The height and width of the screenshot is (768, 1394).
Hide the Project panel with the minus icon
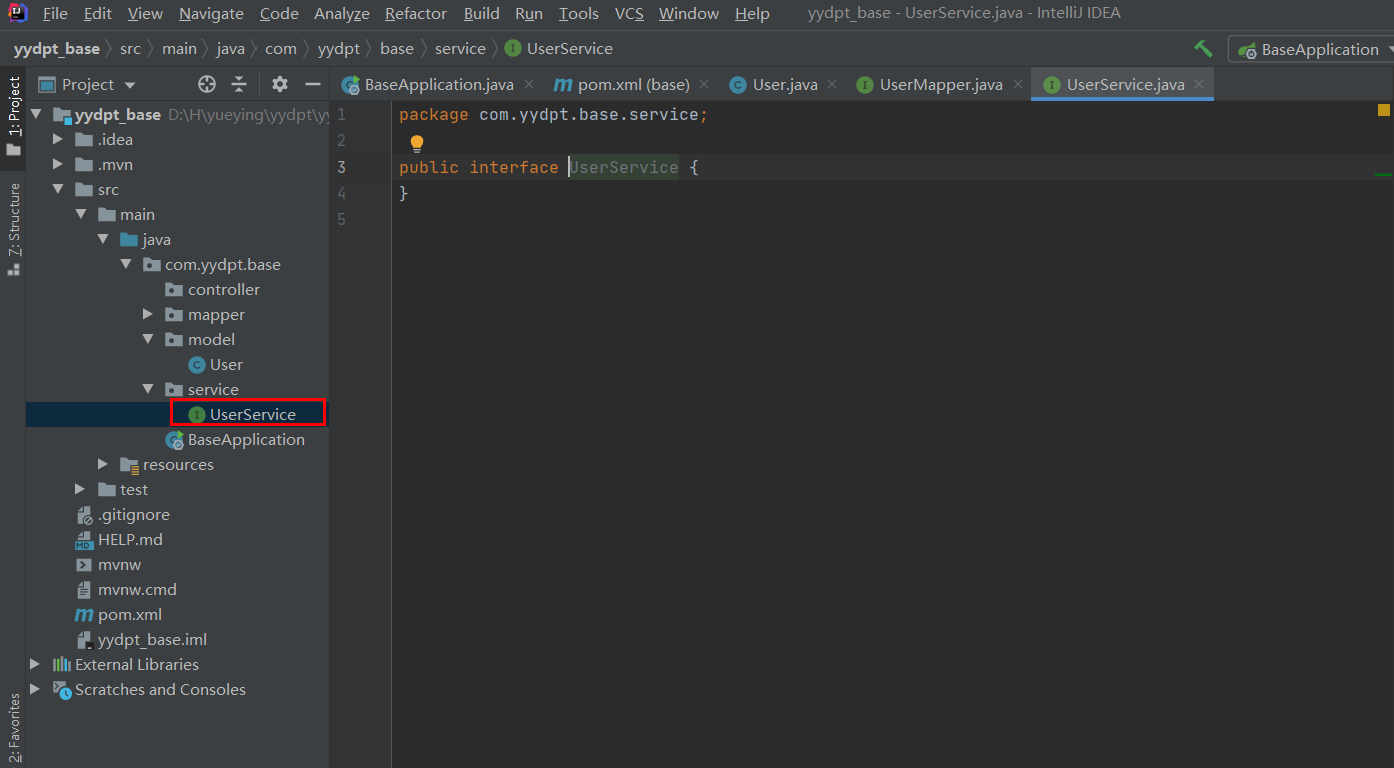(x=313, y=84)
